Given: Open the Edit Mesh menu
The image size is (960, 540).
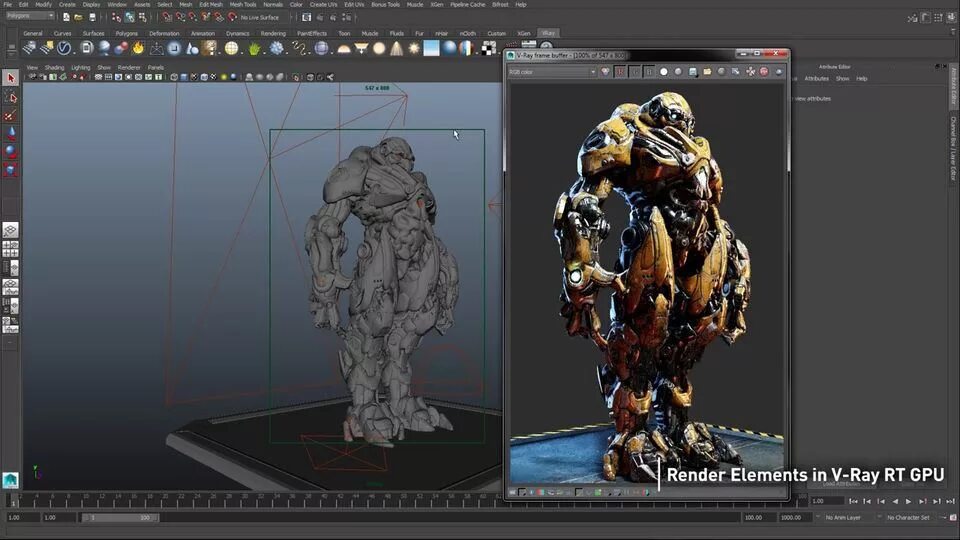Looking at the screenshot, I should (x=211, y=4).
